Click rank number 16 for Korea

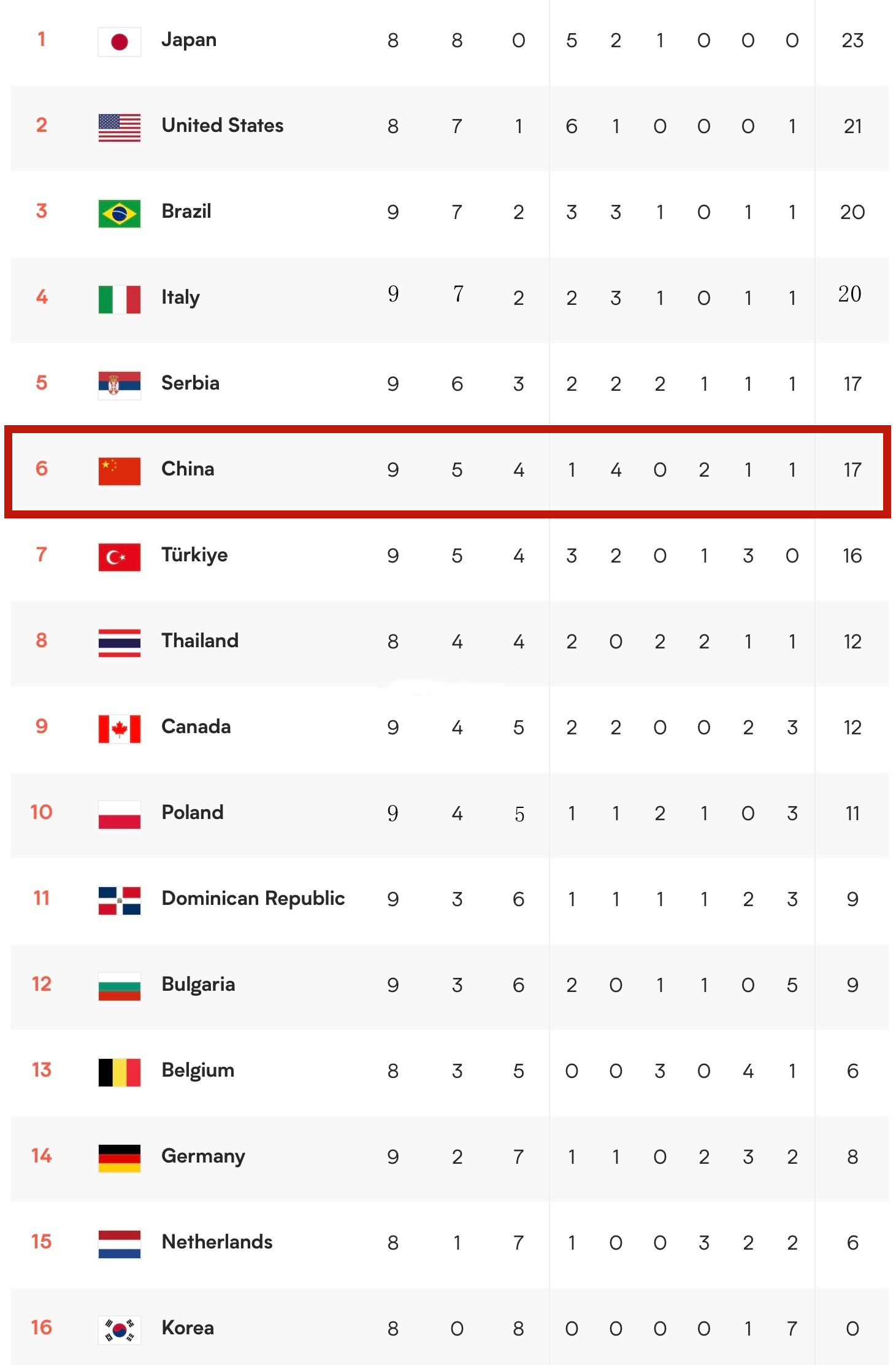click(42, 1328)
